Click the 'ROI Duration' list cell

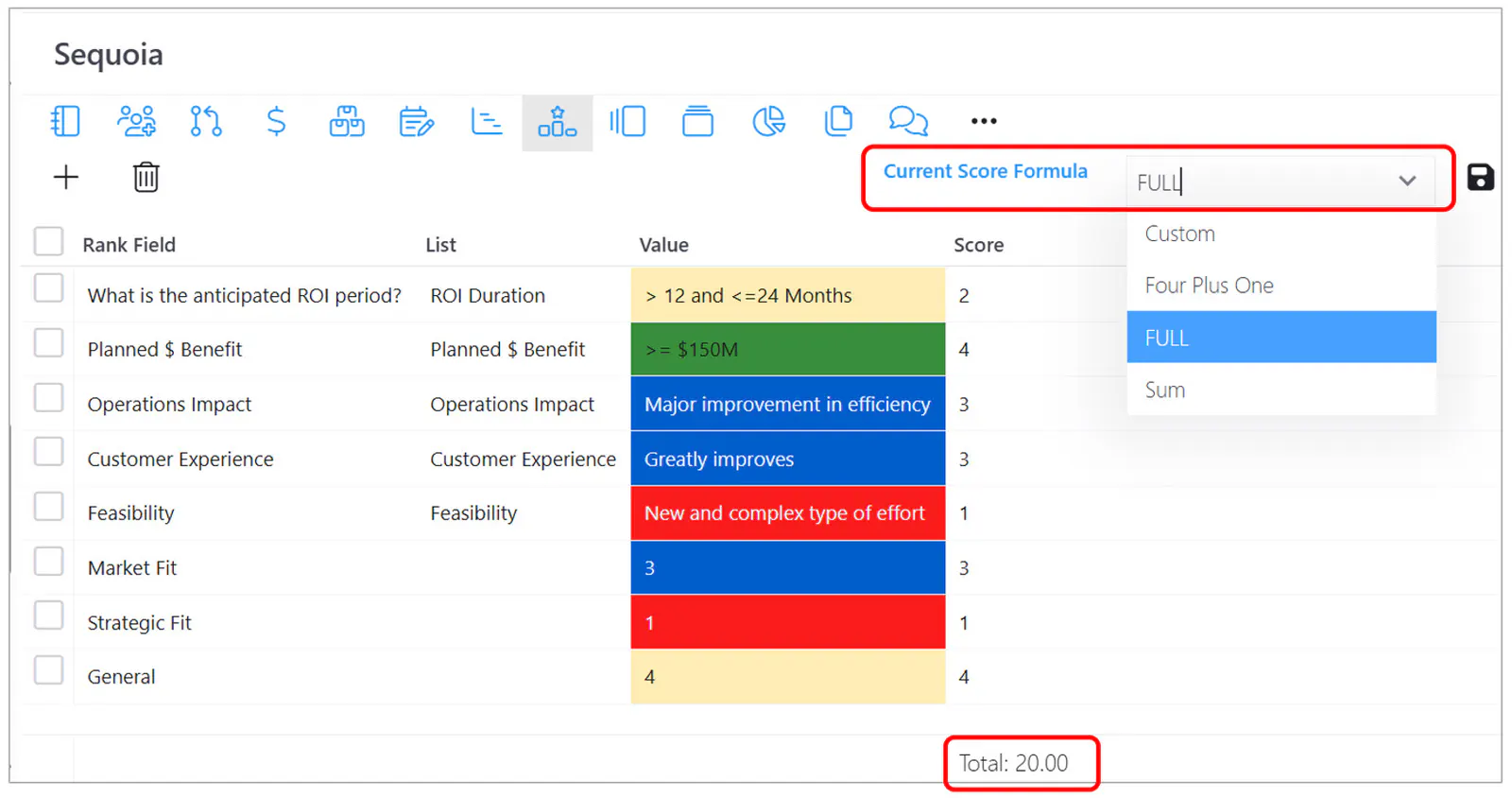[x=488, y=296]
